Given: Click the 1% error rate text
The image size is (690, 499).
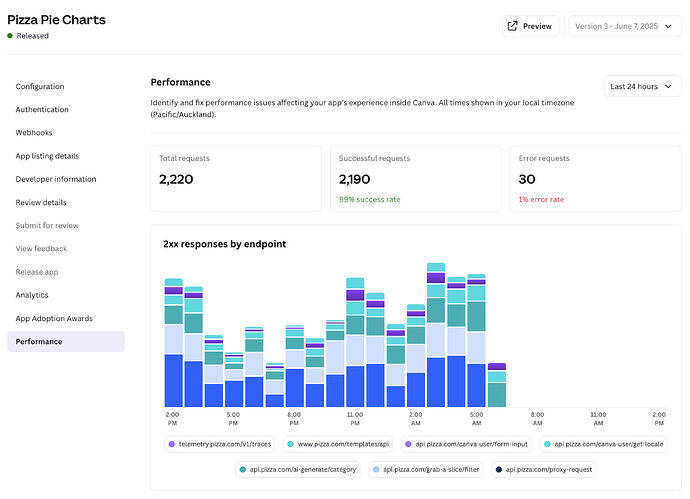Looking at the screenshot, I should pos(541,199).
